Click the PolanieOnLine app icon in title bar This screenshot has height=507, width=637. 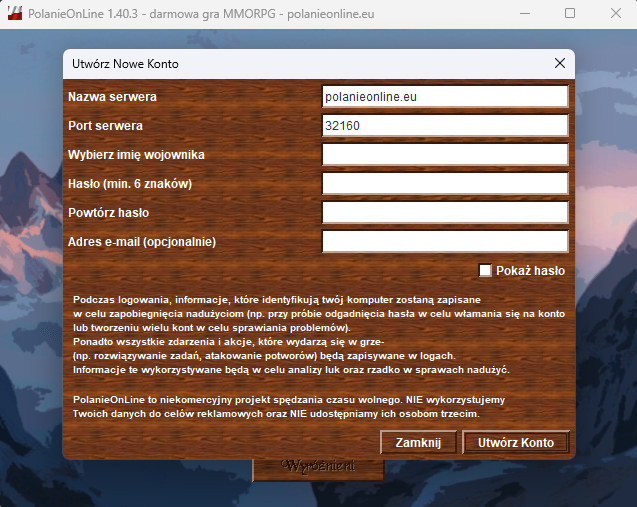click(15, 14)
